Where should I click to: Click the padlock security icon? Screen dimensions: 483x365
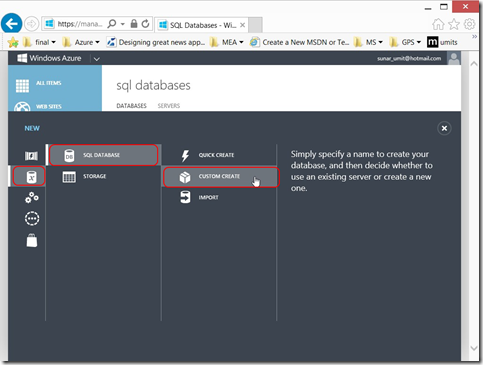pyautogui.click(x=134, y=24)
